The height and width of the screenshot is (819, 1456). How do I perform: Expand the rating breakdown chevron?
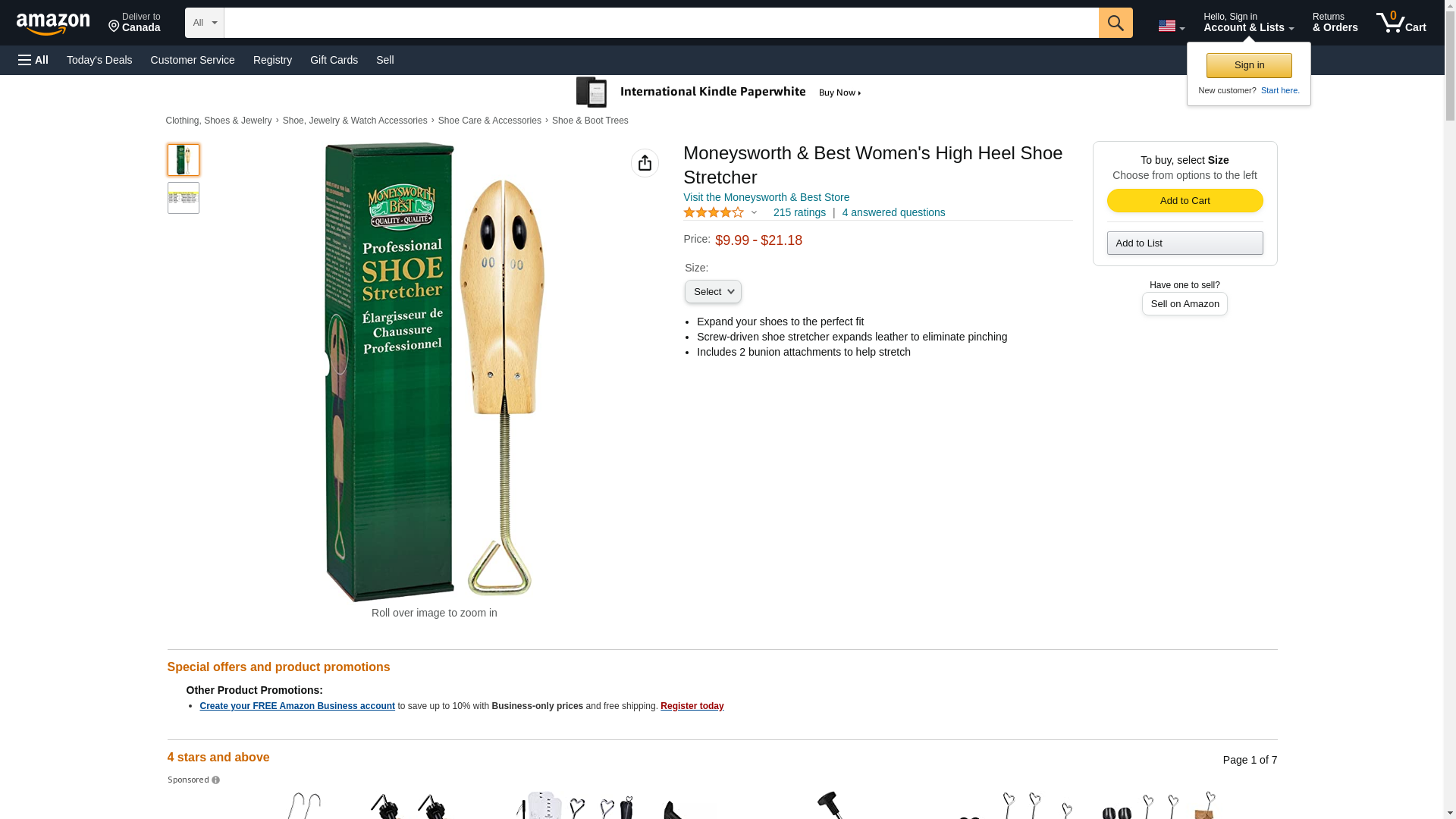pyautogui.click(x=754, y=213)
